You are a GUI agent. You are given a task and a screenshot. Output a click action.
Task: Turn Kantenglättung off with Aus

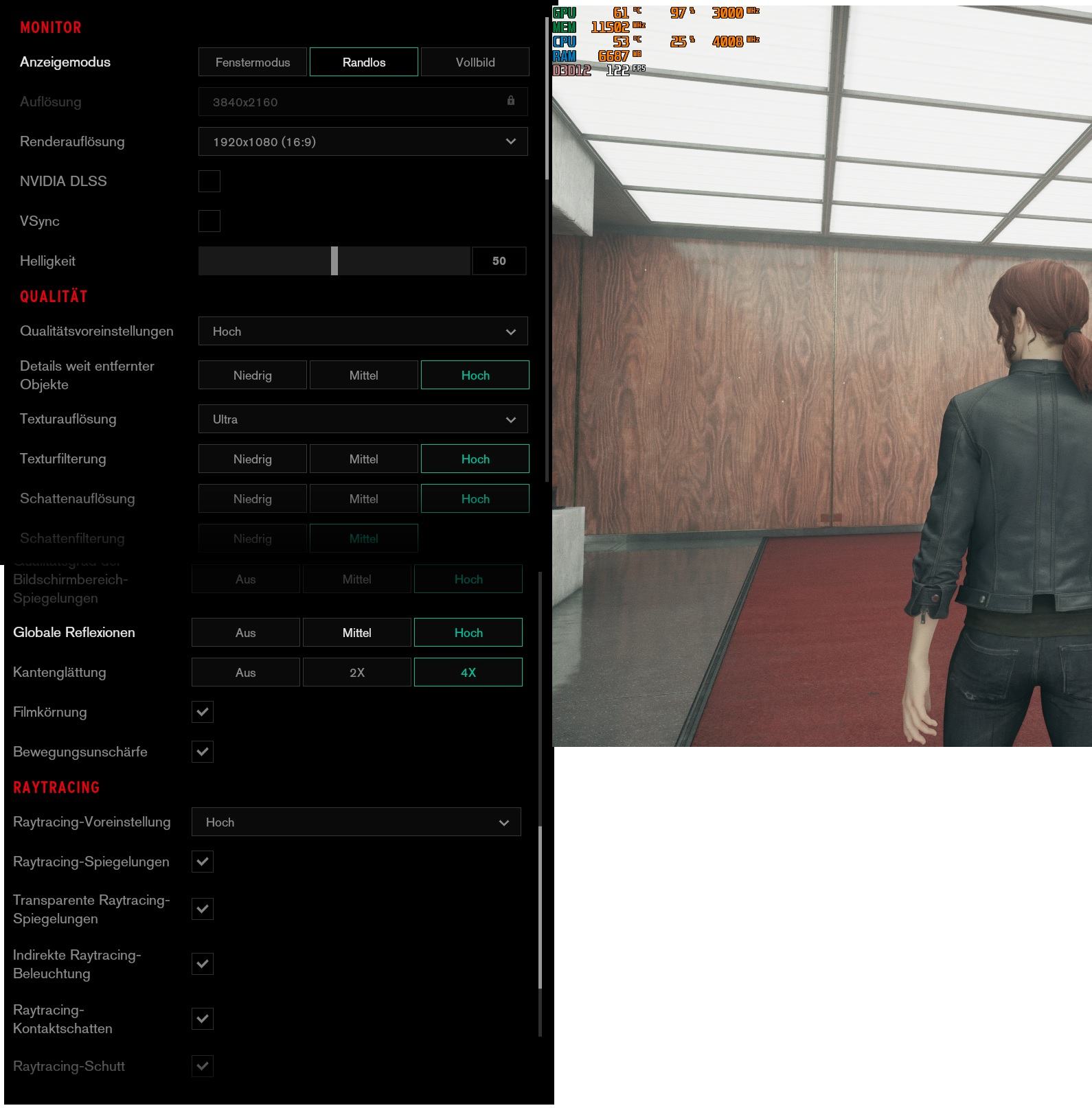click(x=246, y=672)
